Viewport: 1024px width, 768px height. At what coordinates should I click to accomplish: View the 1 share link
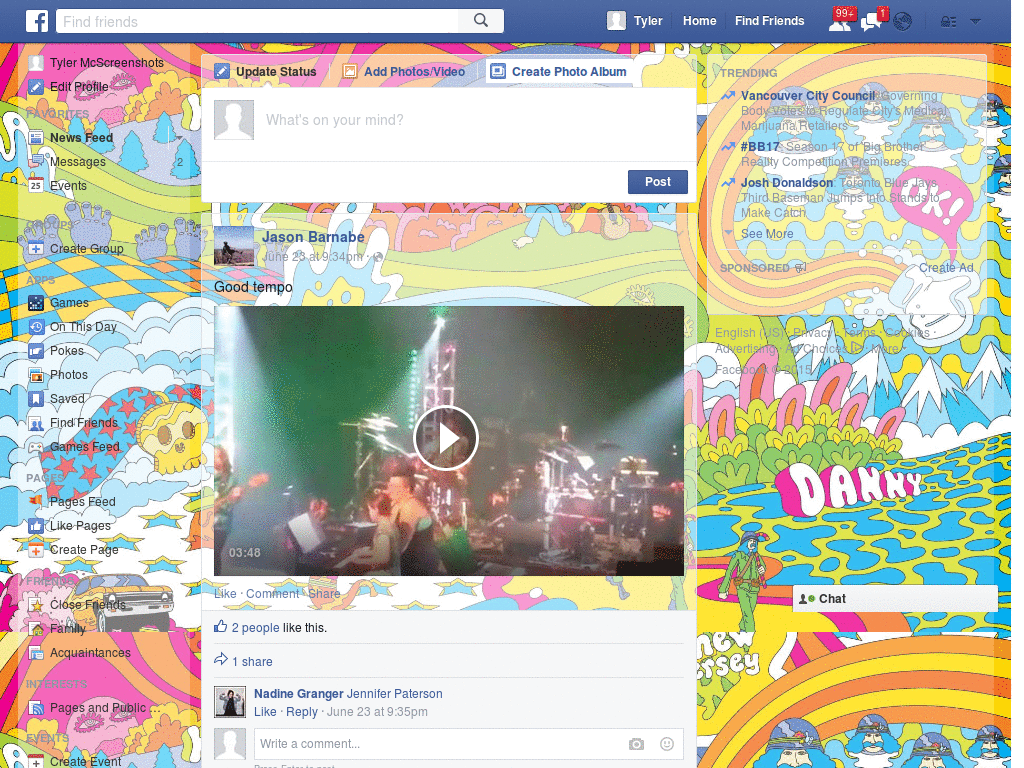tap(252, 662)
